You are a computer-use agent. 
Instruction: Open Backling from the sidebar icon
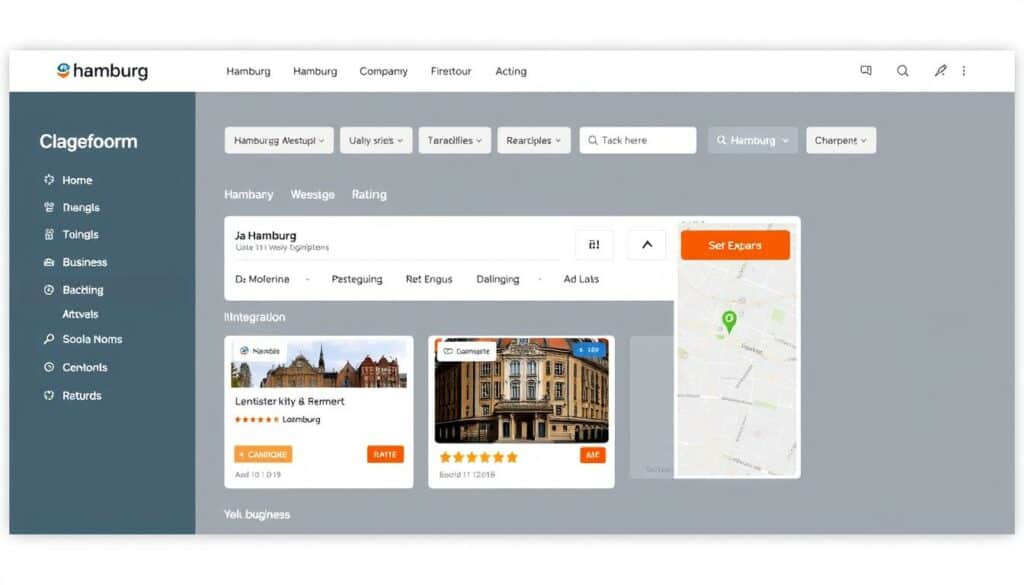coord(49,289)
